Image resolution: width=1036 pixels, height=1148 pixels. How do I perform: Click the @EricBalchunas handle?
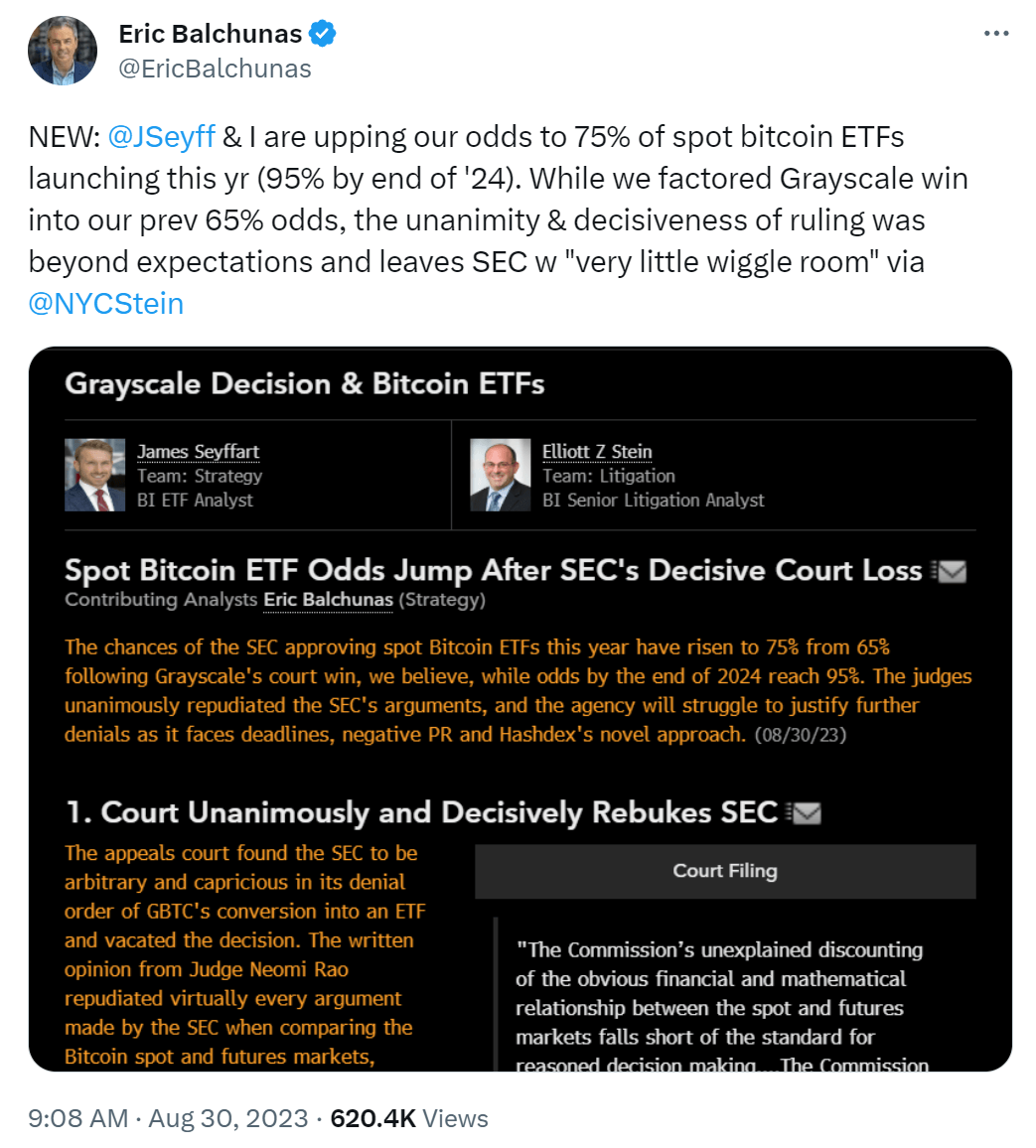215,68
